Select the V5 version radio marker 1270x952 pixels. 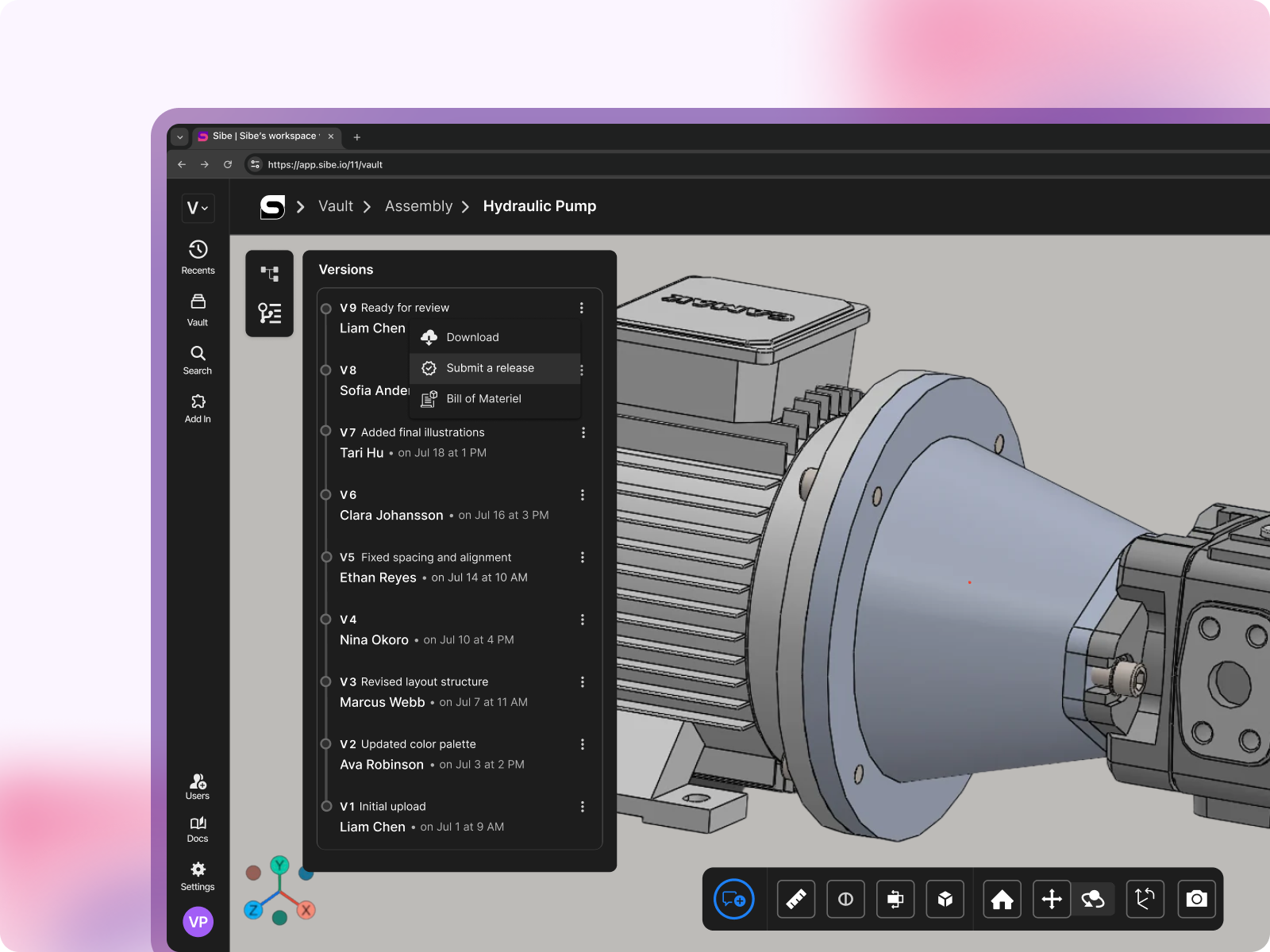coord(326,557)
